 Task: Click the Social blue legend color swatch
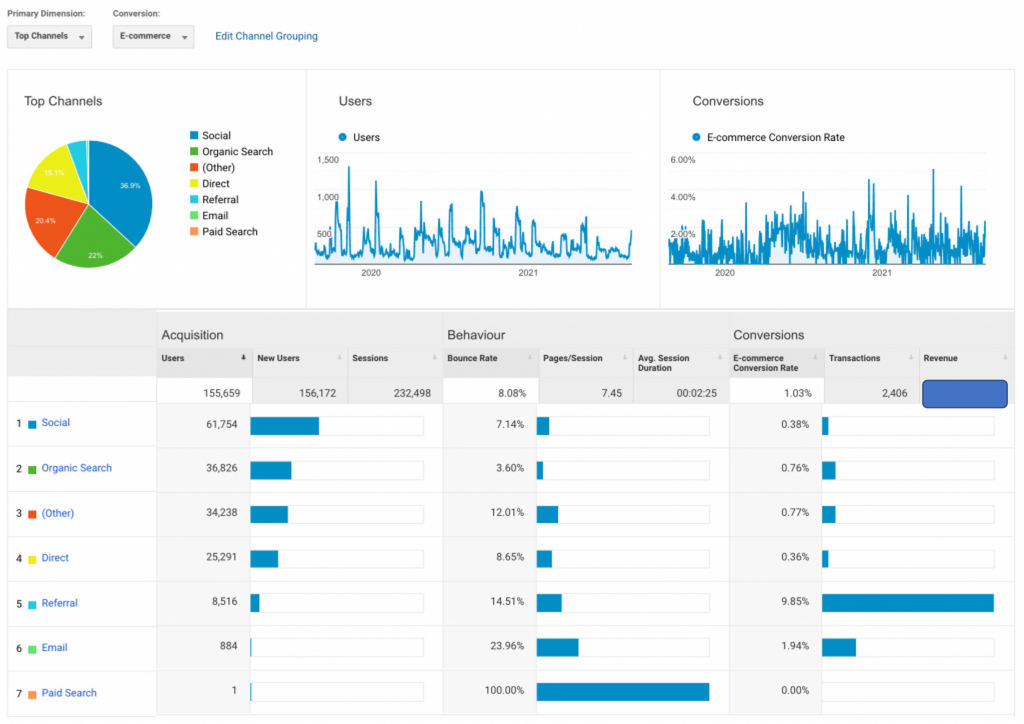(x=194, y=136)
